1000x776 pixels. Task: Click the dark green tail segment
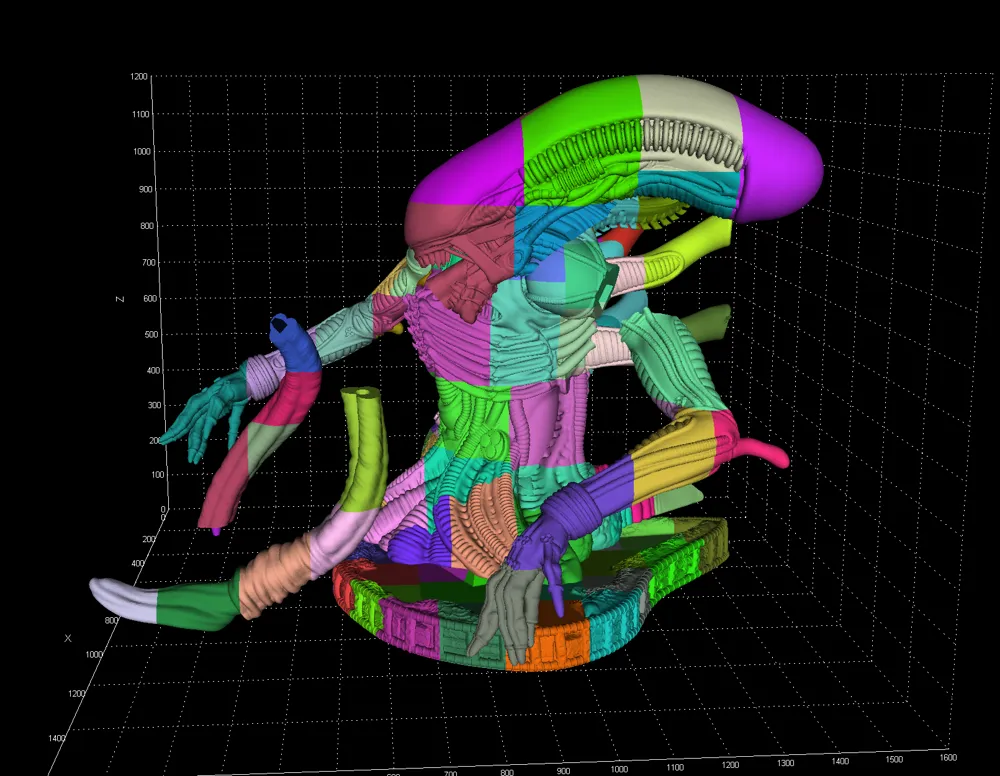click(195, 604)
